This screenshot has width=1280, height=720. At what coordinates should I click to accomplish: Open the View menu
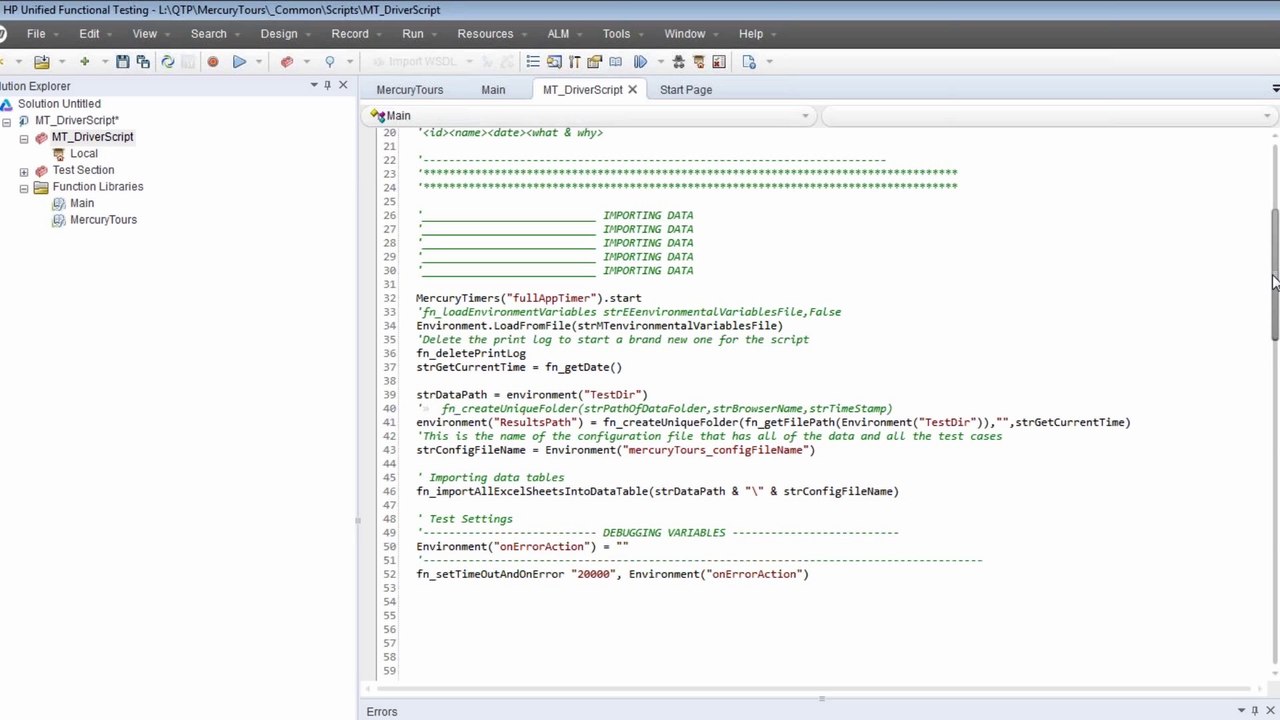[x=145, y=34]
